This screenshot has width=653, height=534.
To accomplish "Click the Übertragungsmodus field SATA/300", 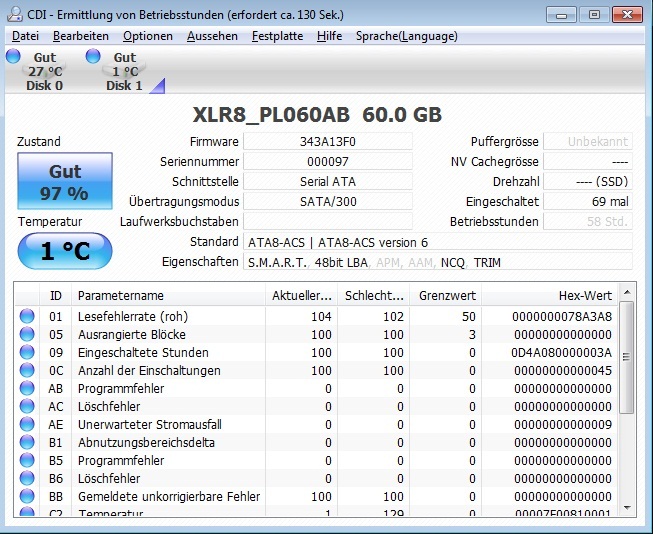I will 328,202.
